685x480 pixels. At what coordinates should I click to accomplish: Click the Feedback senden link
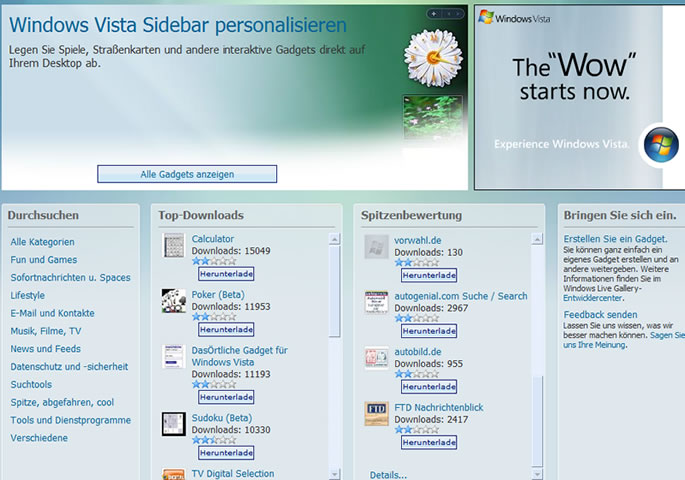600,314
